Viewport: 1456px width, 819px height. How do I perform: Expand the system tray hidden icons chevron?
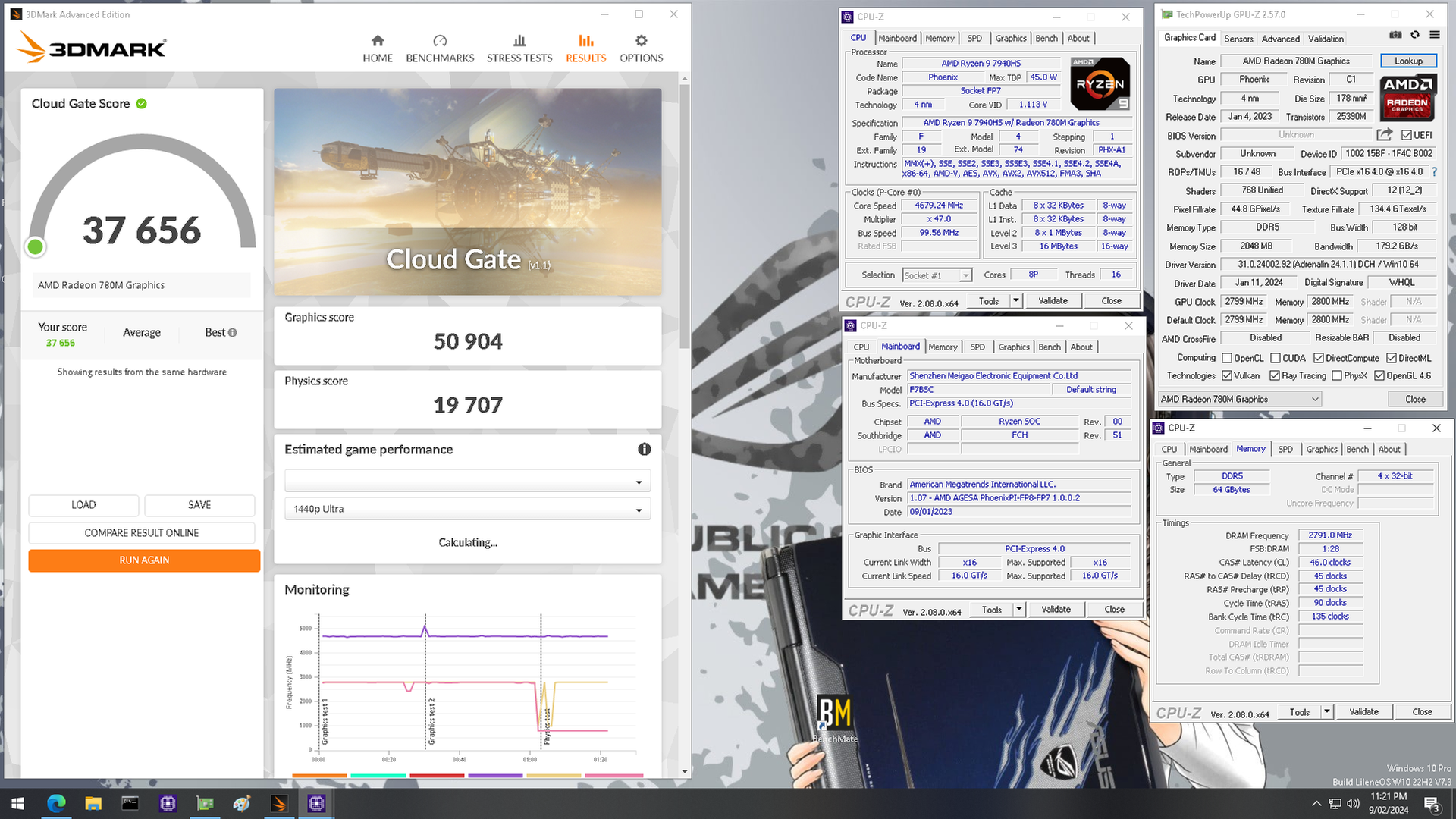1316,804
